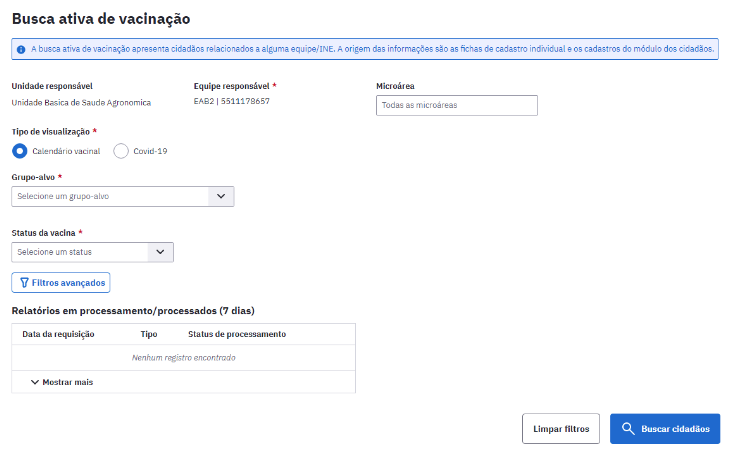
Task: Click the 'Selecione um status' combo box
Action: point(80,252)
